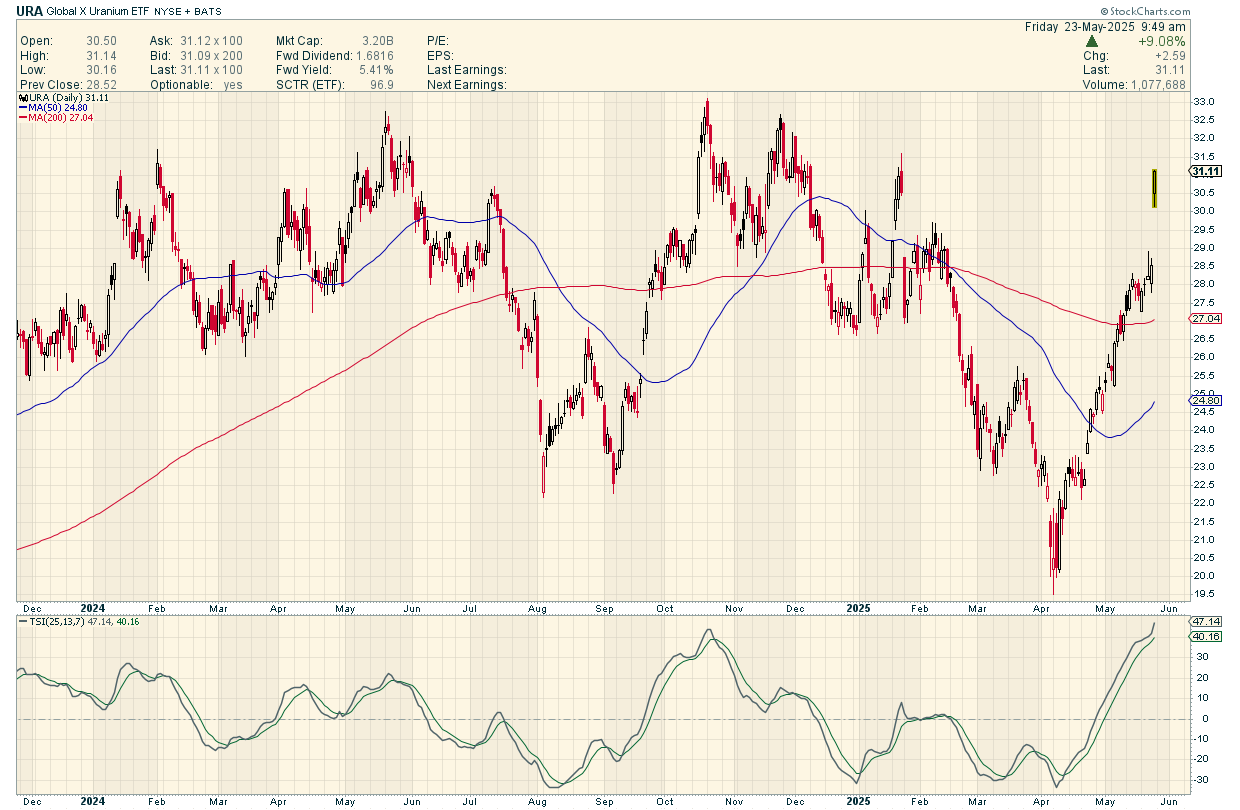Click the candlestick icon beside URA (Daily)

coord(22,98)
